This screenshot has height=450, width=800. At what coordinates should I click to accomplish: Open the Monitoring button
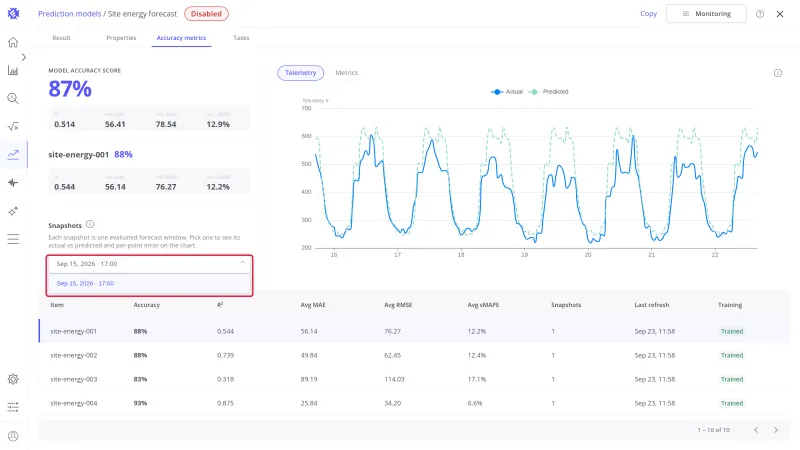tap(706, 14)
